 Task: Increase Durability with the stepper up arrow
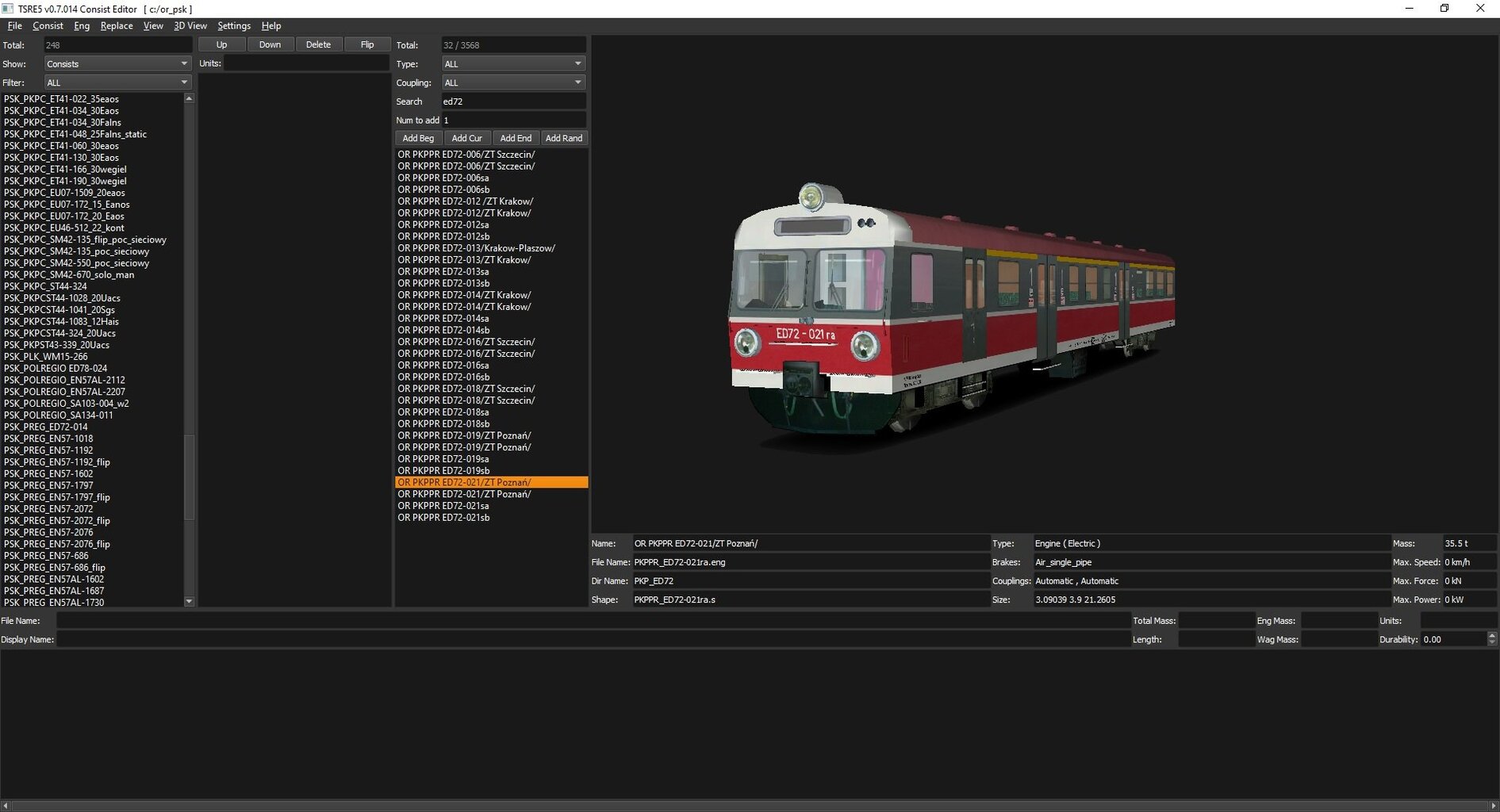(x=1491, y=636)
